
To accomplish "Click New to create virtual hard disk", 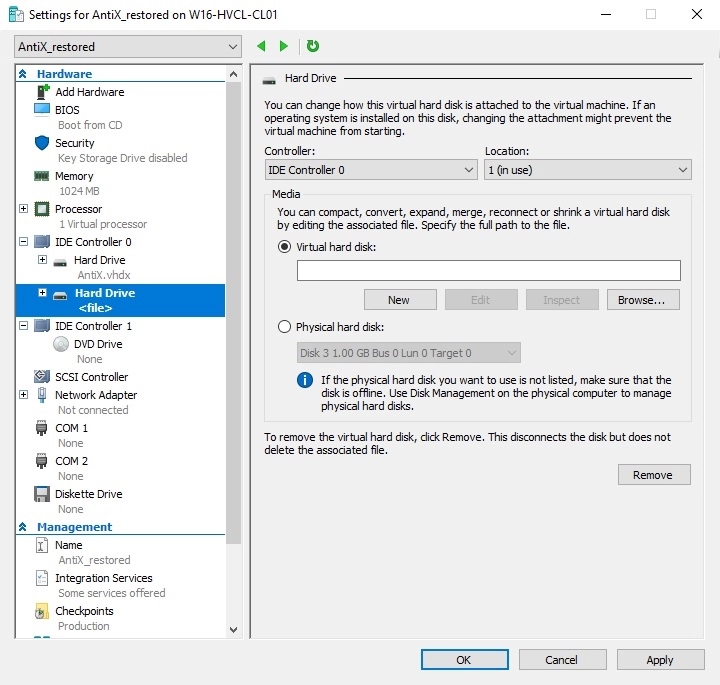I will [400, 300].
